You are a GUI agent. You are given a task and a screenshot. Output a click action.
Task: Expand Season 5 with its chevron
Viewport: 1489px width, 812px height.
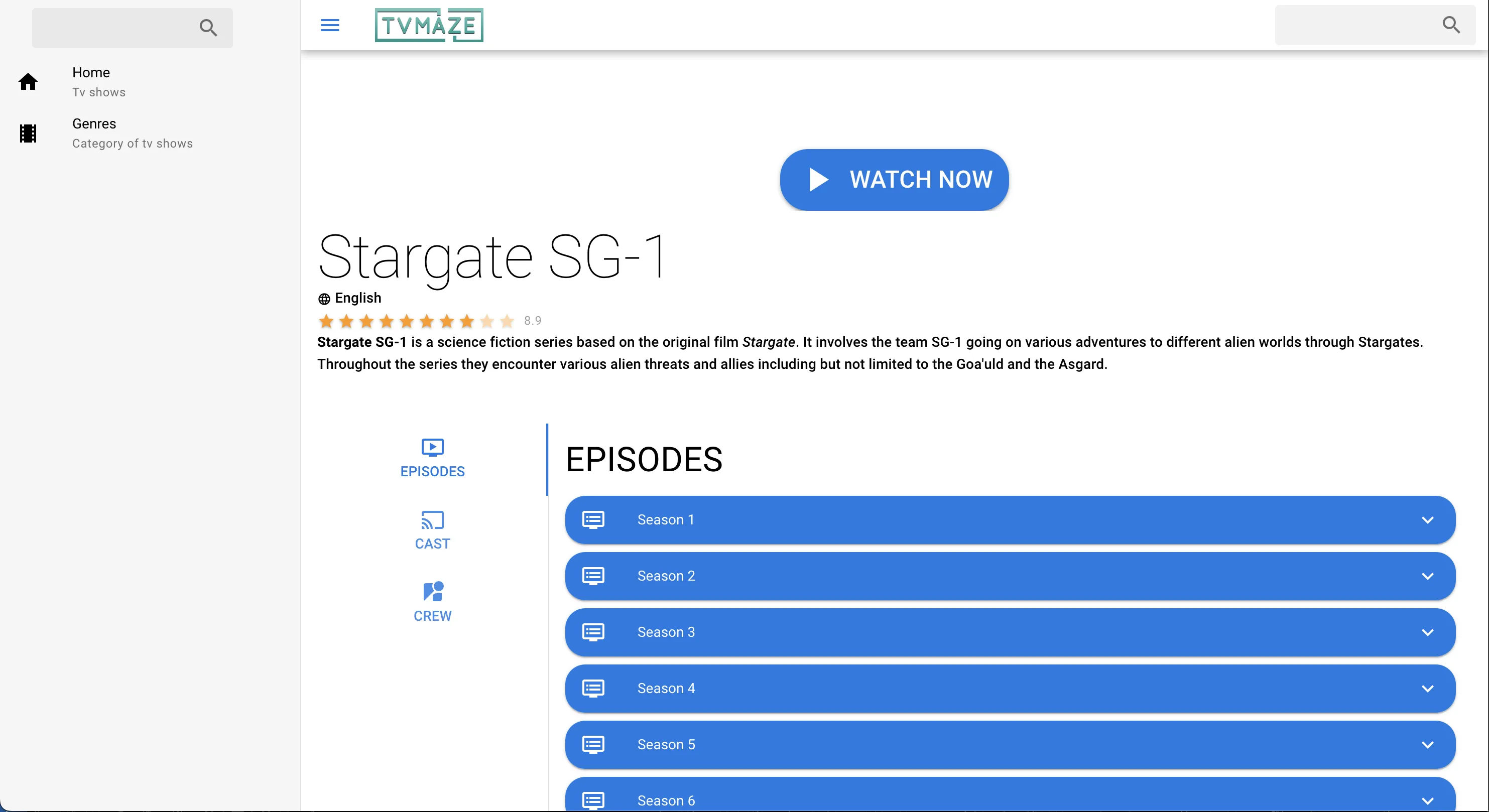click(x=1427, y=744)
